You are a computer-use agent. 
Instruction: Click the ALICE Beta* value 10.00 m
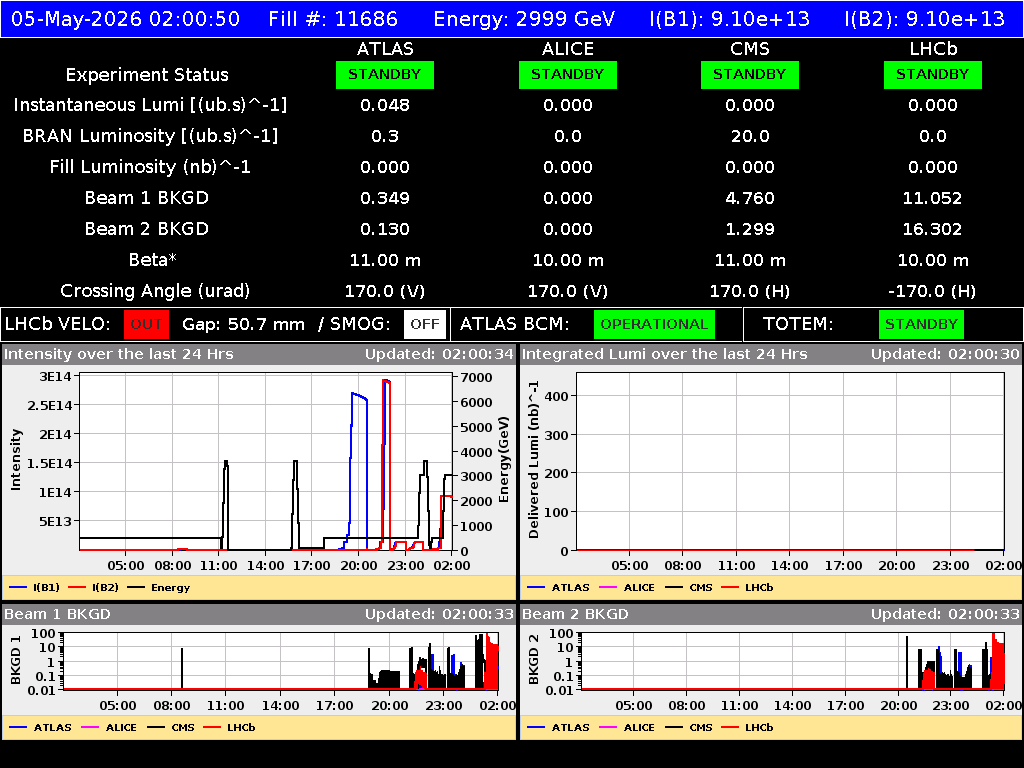568,260
